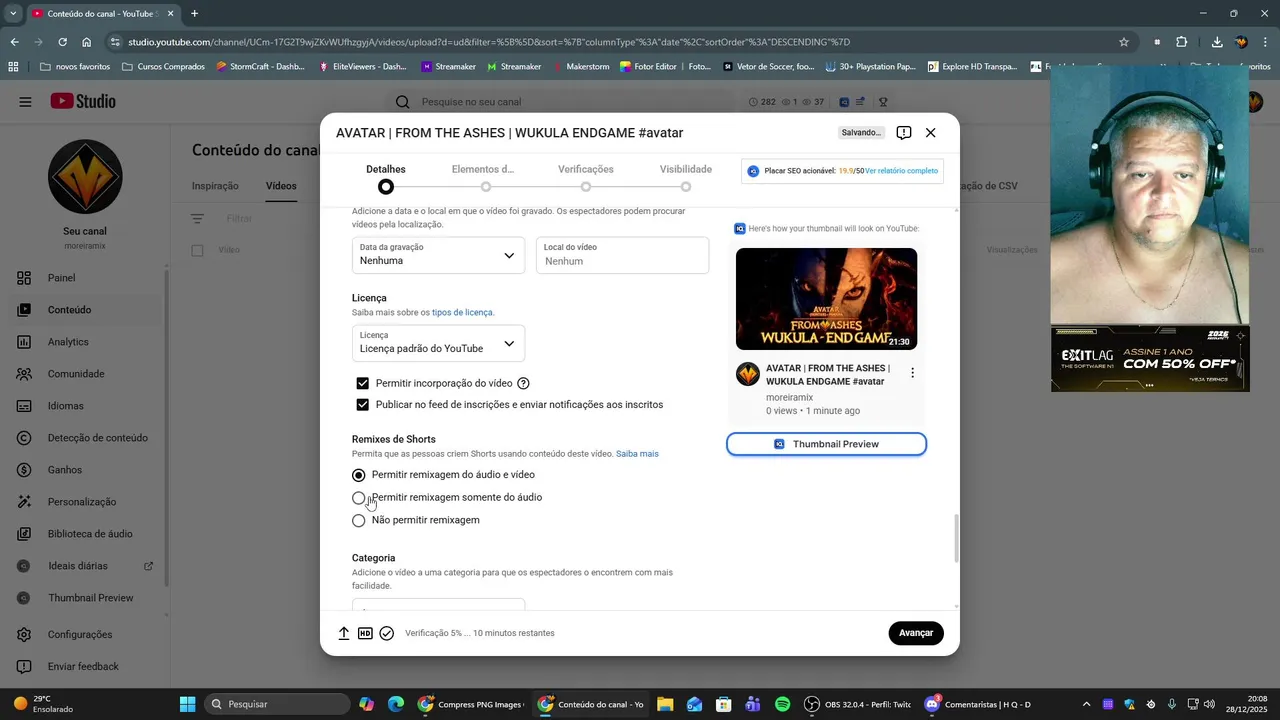Click the Avançar button

[x=916, y=633]
